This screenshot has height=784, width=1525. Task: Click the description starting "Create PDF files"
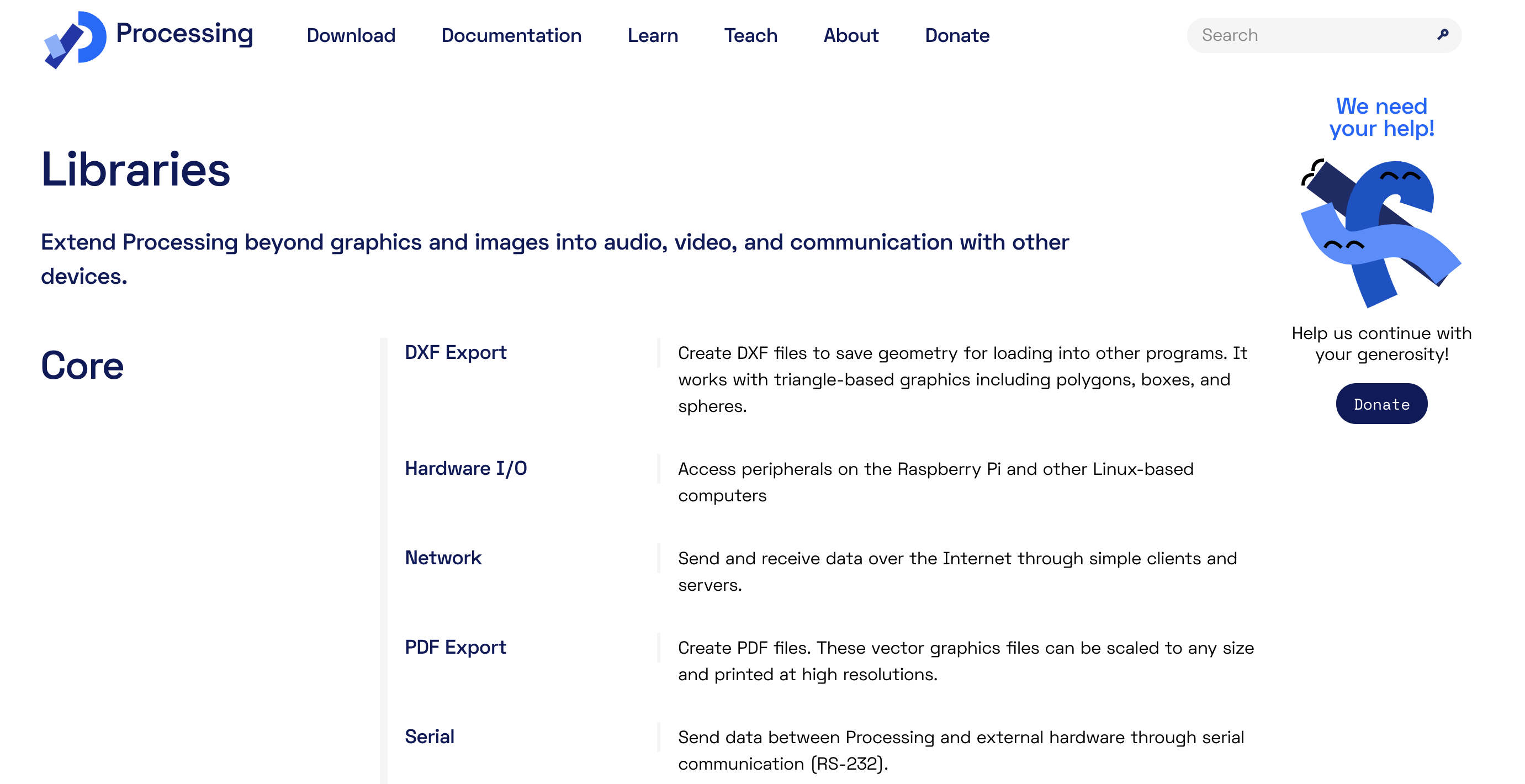click(x=966, y=661)
